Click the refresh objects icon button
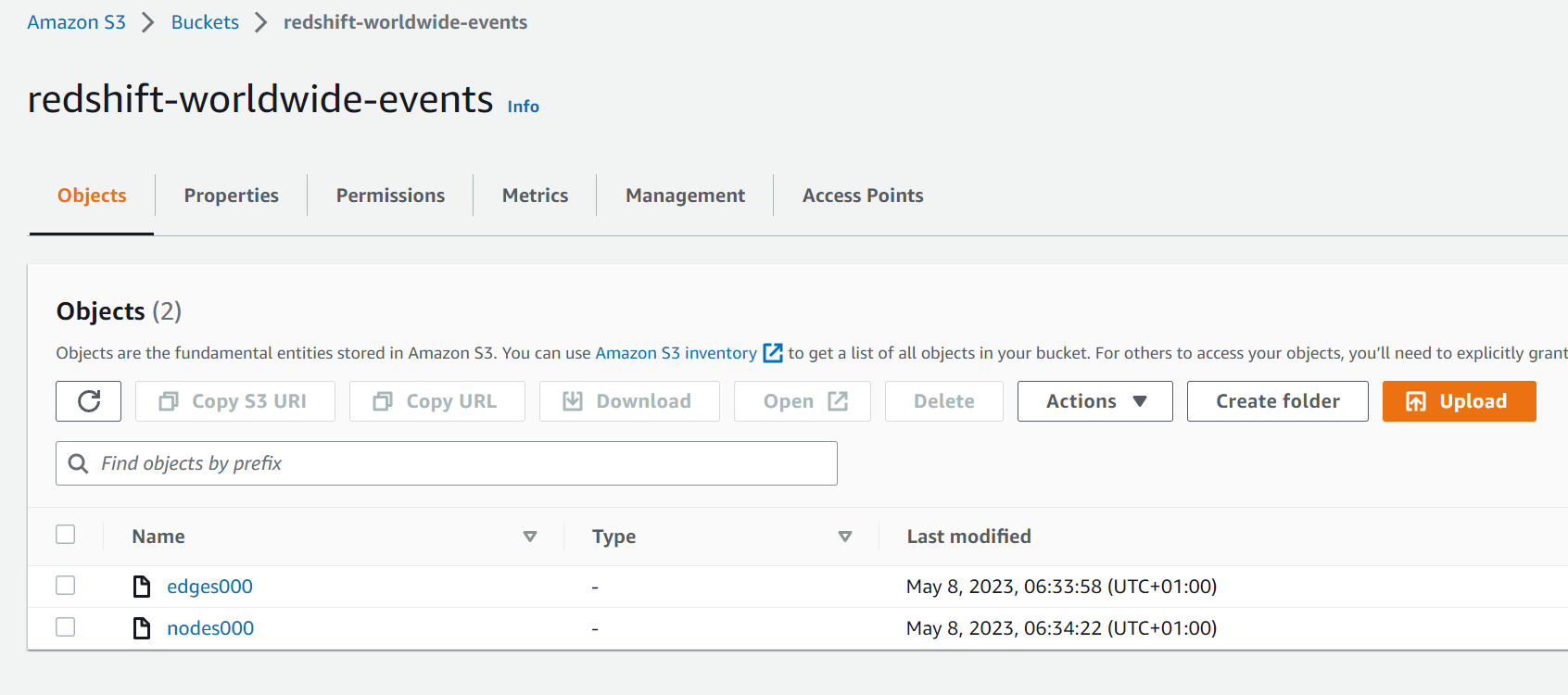This screenshot has height=695, width=1568. pos(89,401)
